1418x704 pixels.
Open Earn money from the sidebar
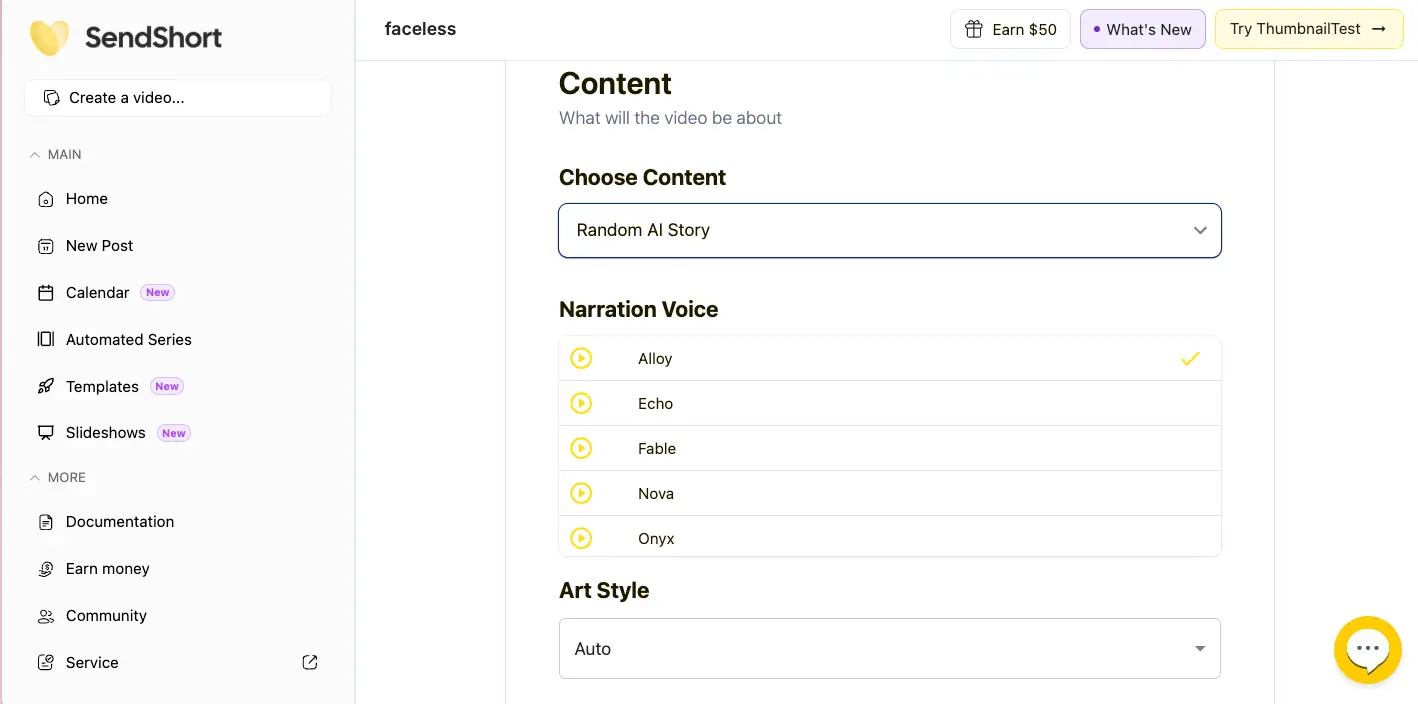click(45, 568)
